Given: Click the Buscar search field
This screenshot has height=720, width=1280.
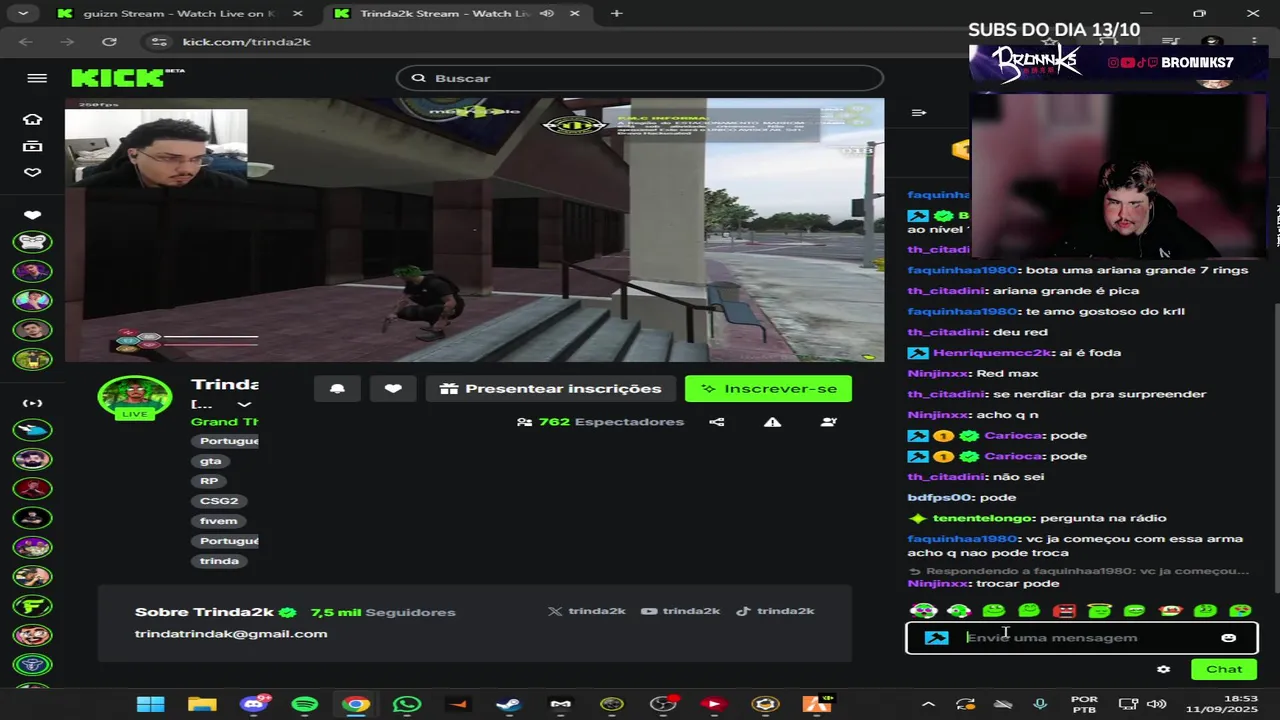Looking at the screenshot, I should tap(640, 78).
